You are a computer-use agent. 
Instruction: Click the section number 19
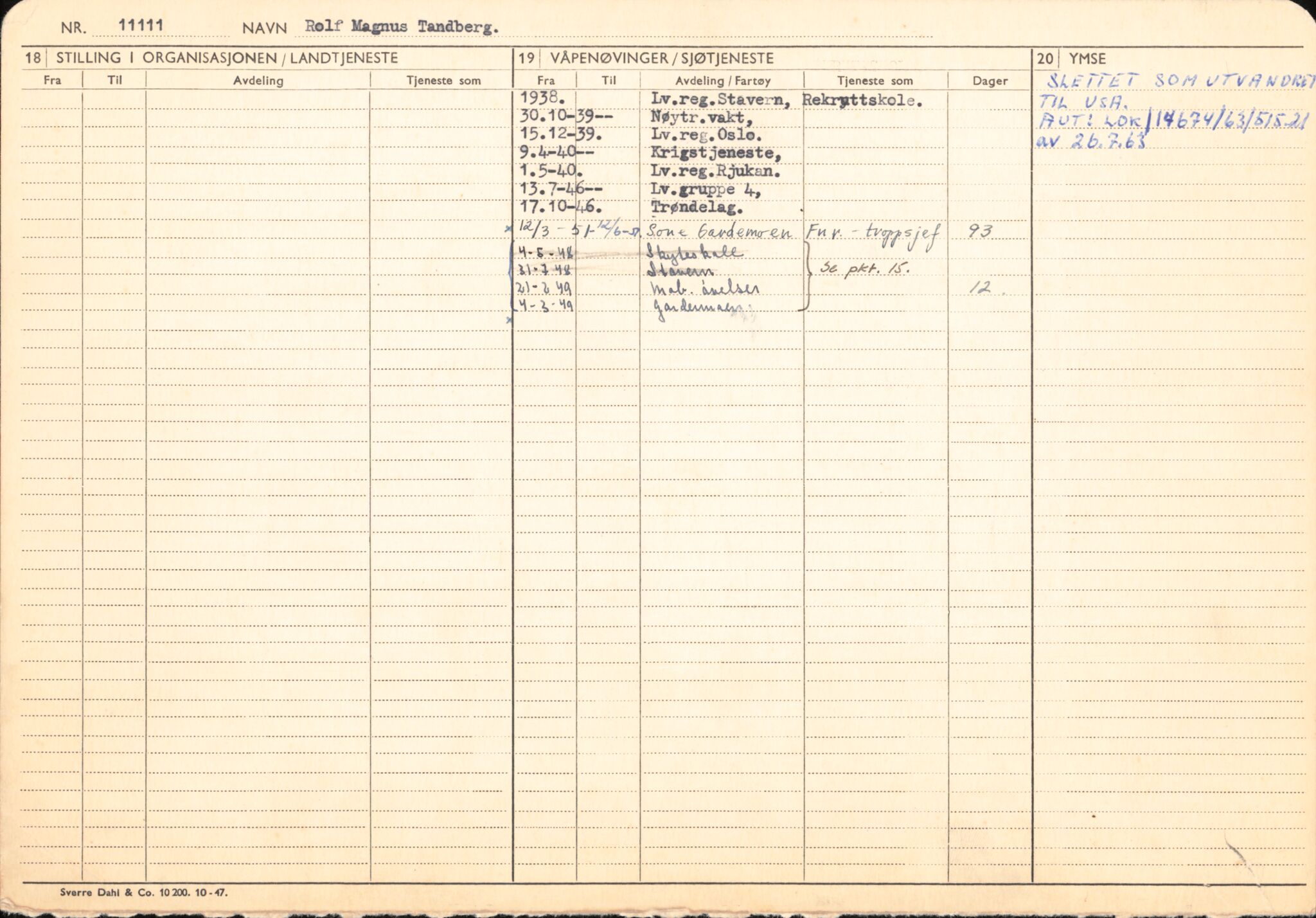(x=526, y=59)
